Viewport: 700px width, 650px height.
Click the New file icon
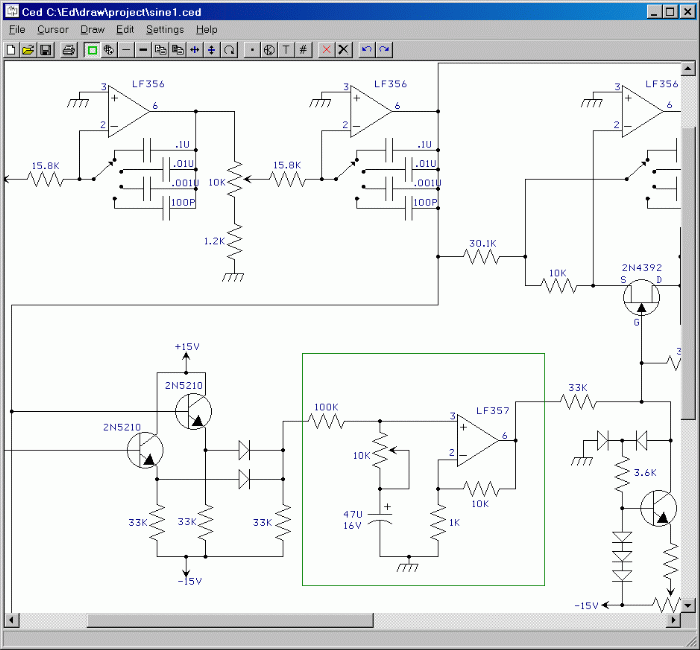(11, 49)
